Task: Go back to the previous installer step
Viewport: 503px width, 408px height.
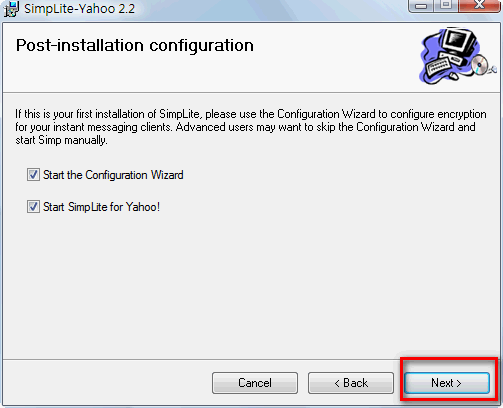Action: tap(351, 383)
